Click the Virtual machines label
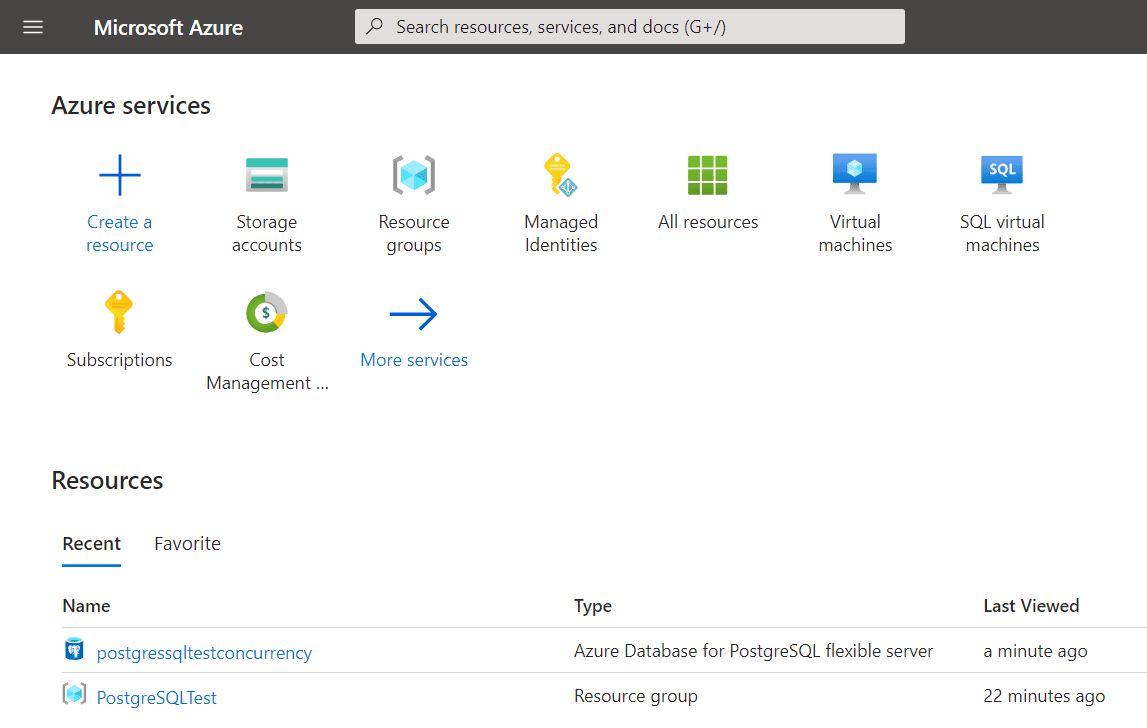The height and width of the screenshot is (728, 1147). click(x=855, y=233)
